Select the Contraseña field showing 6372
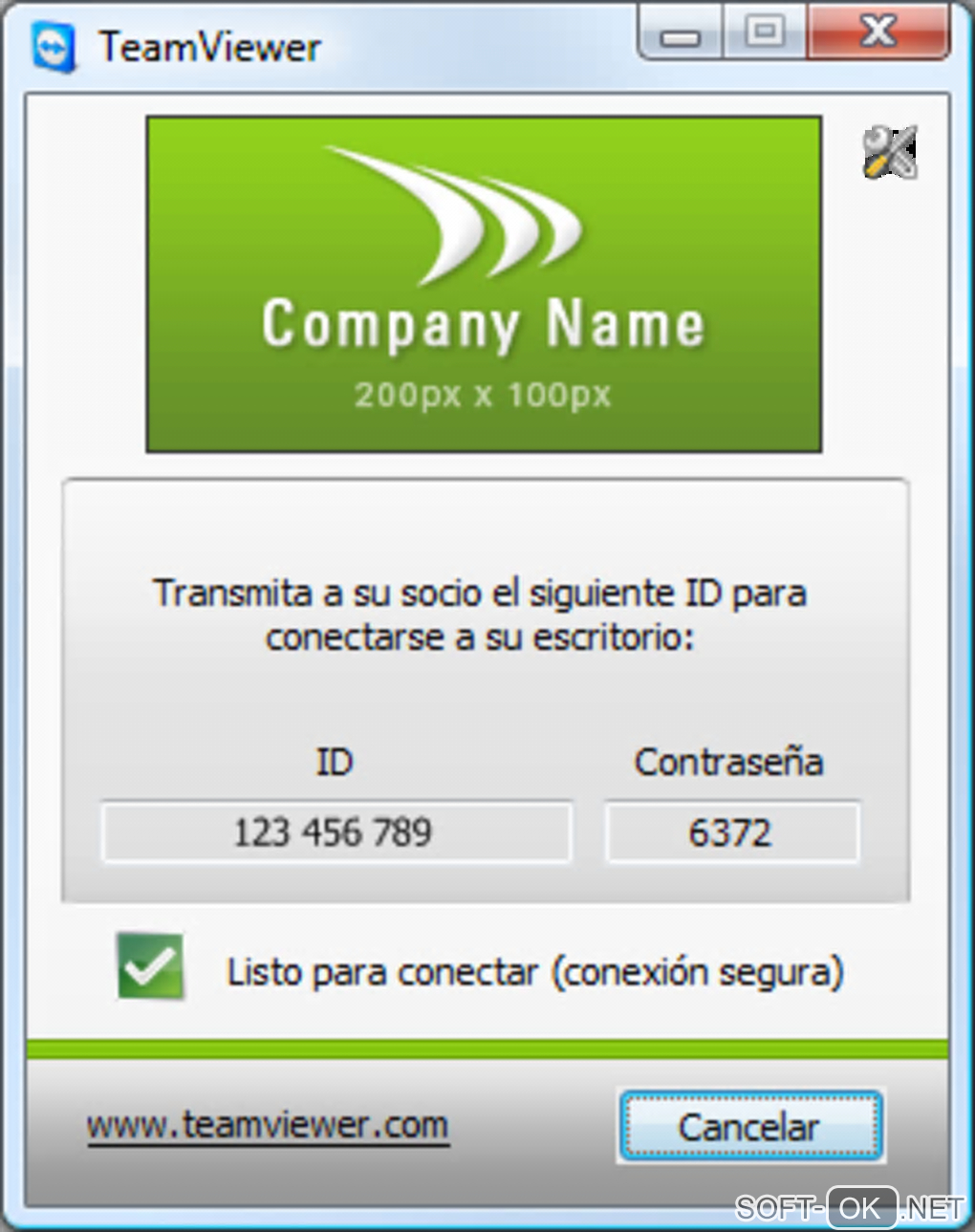Screen dimensions: 975x1232 [x=732, y=832]
